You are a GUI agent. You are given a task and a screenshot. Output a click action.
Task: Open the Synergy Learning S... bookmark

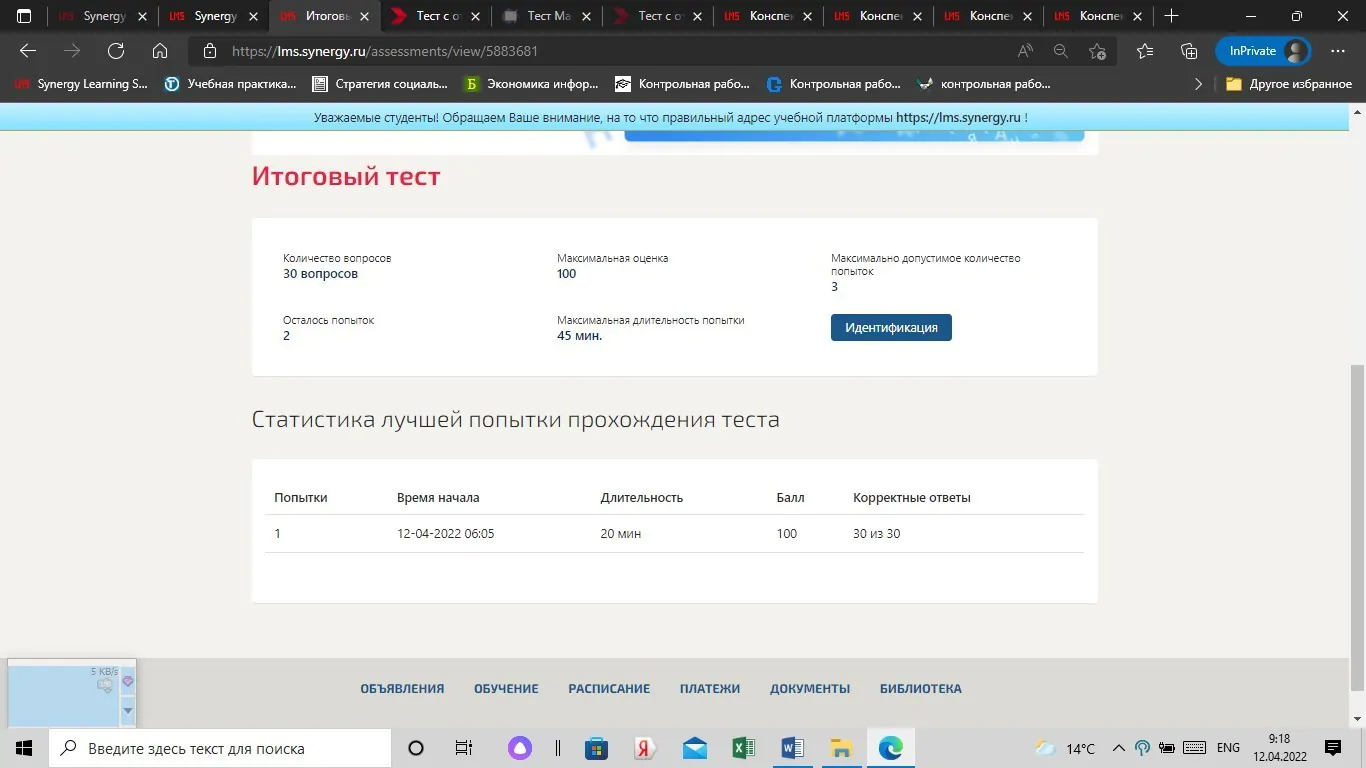[80, 84]
